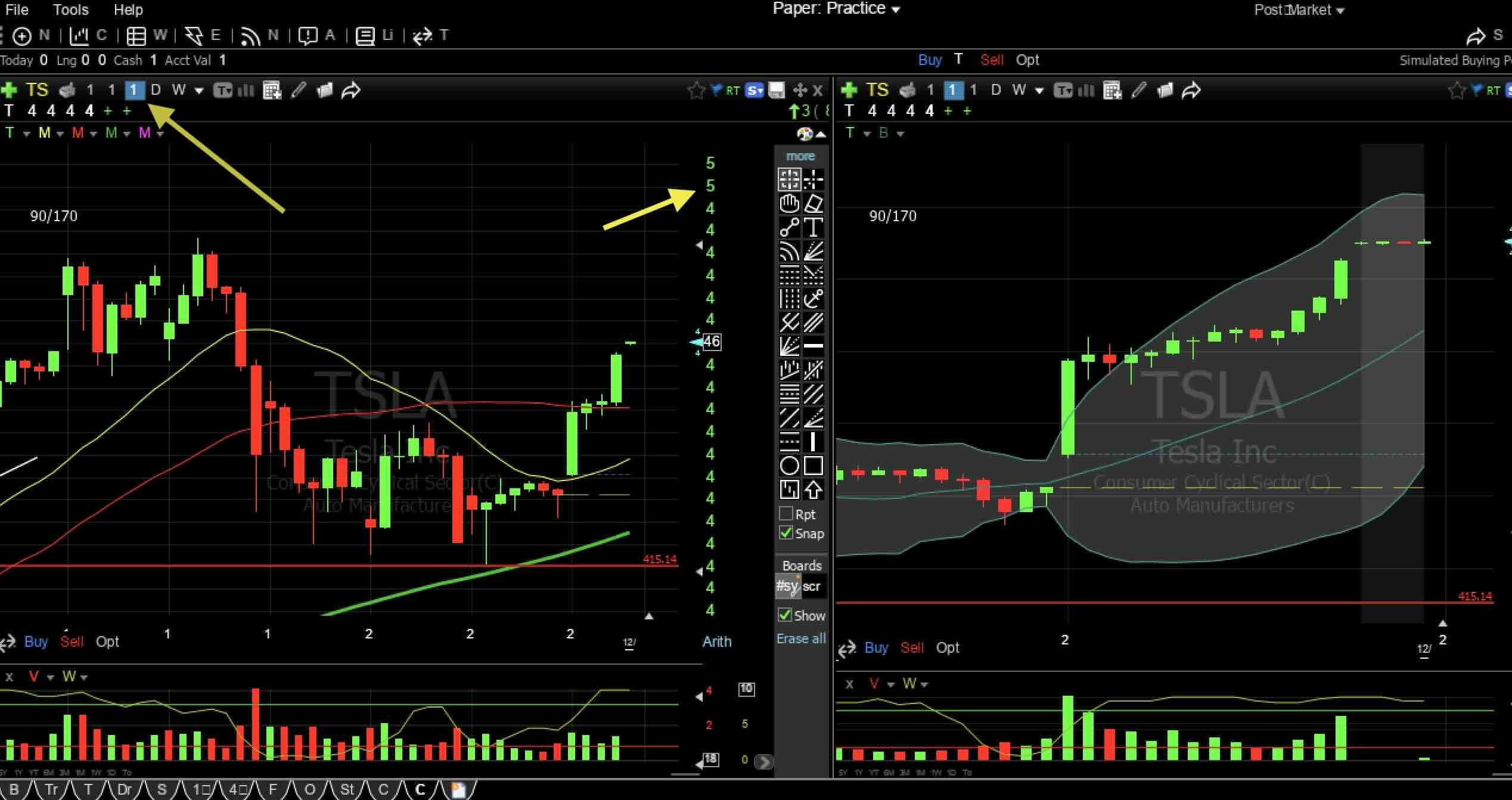Uncheck the Snap checkbox

(786, 533)
